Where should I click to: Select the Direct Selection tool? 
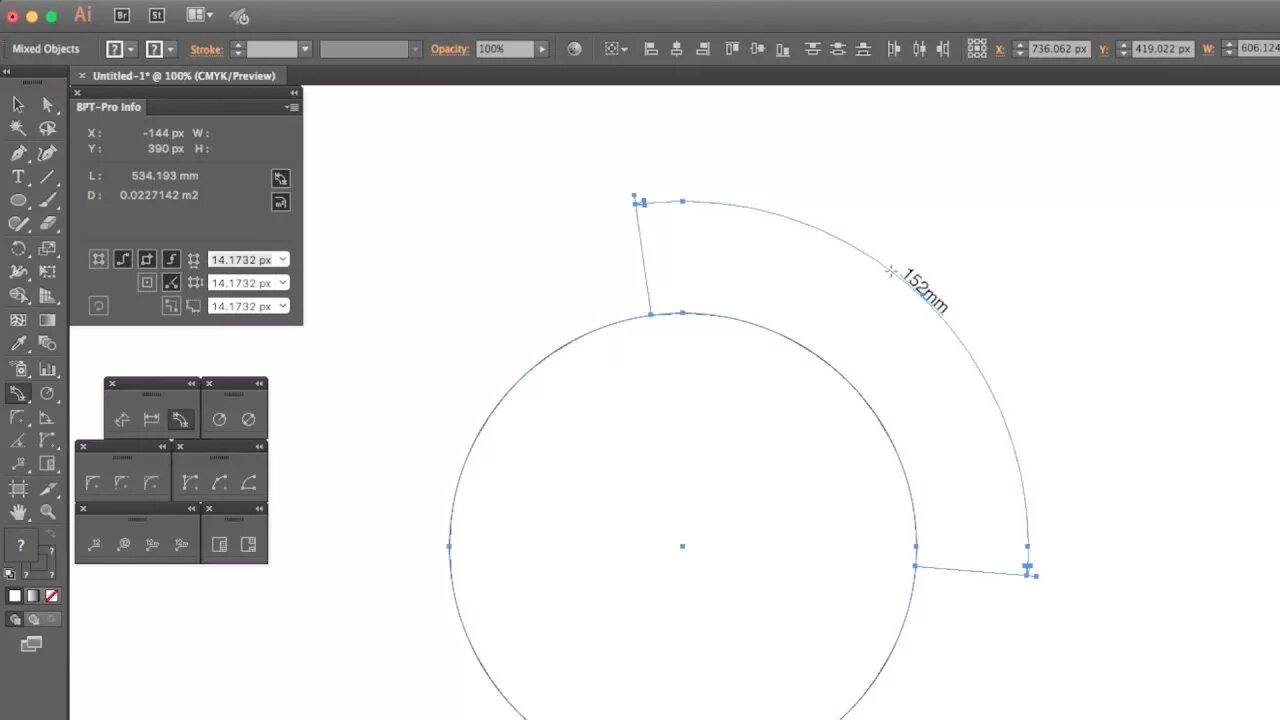[x=47, y=104]
